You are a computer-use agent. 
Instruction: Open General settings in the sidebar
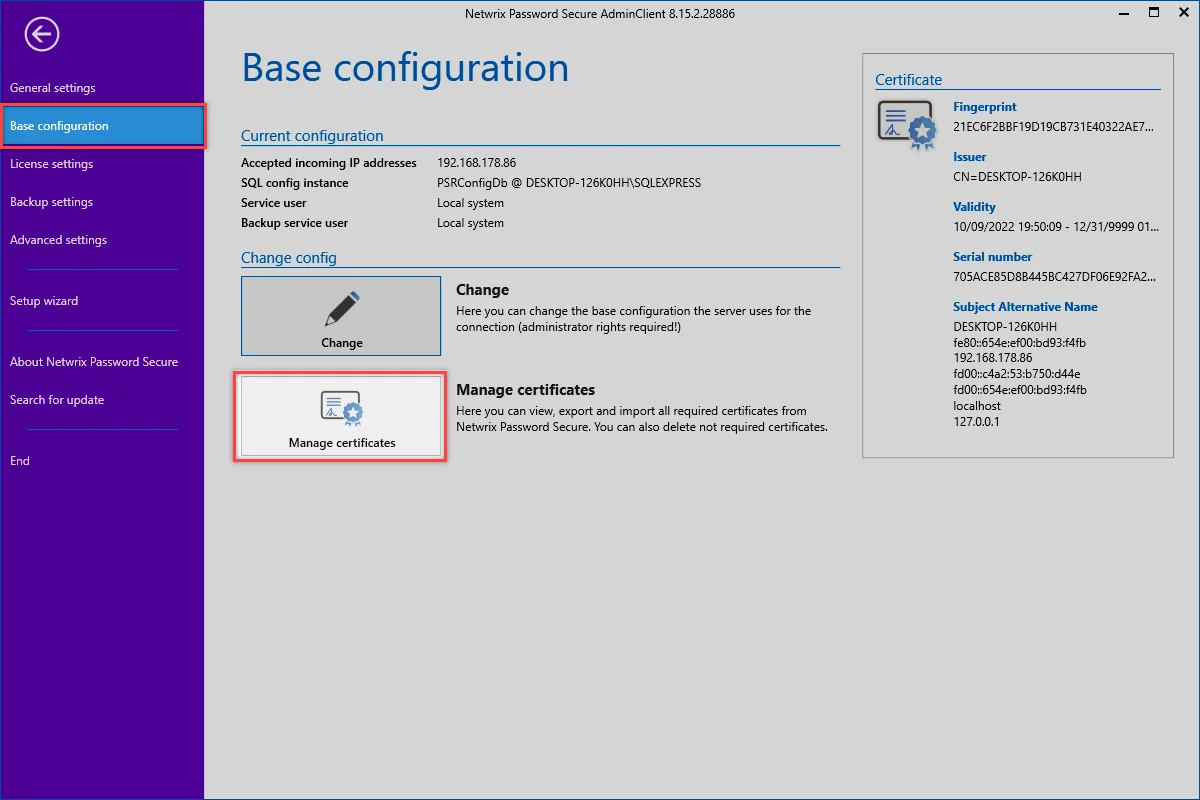pyautogui.click(x=53, y=88)
